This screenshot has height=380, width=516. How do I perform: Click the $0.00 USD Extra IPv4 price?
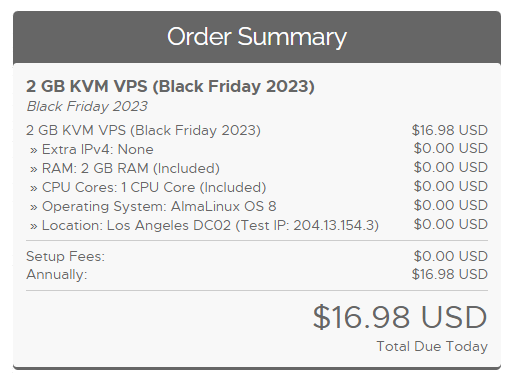[451, 148]
